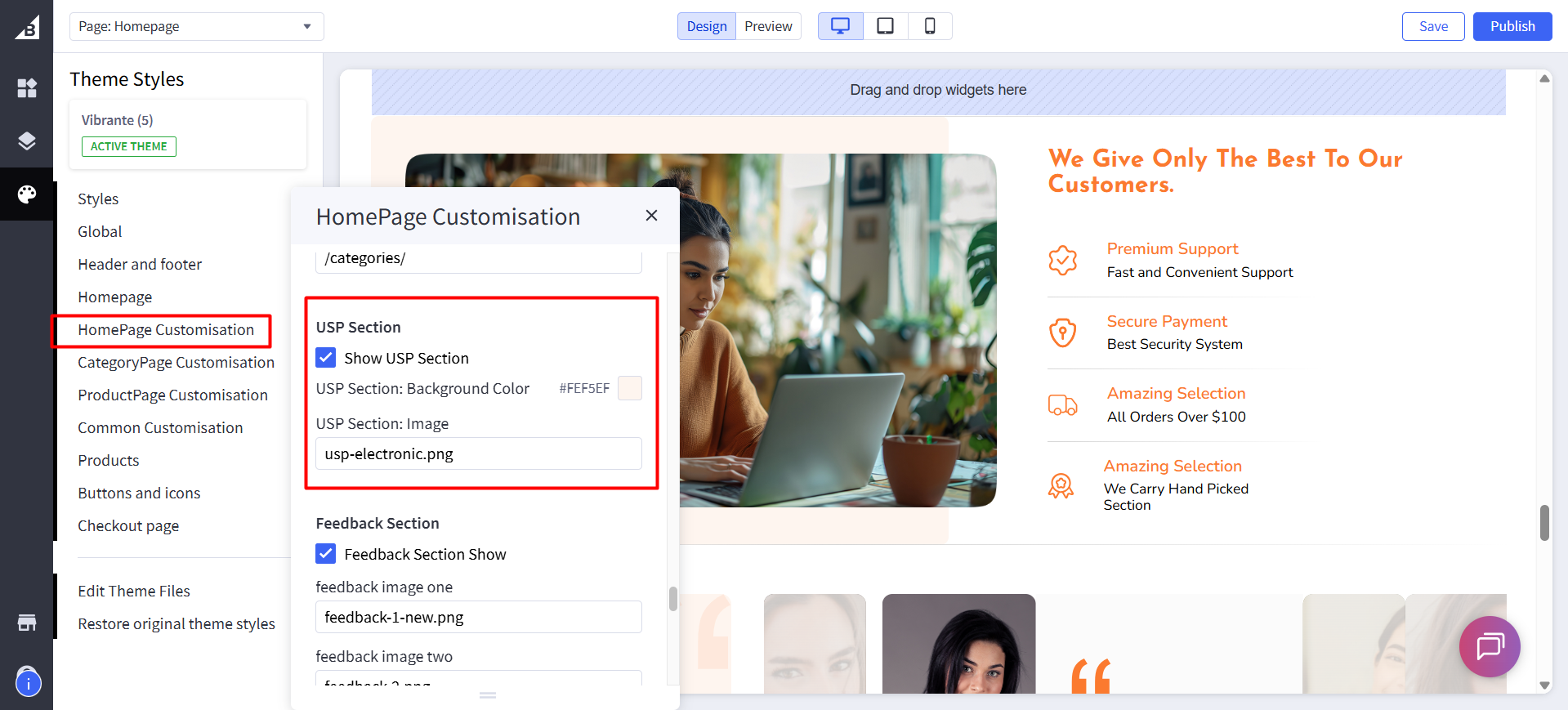1568x710 pixels.
Task: Click the Best Security System text
Action: click(1175, 344)
